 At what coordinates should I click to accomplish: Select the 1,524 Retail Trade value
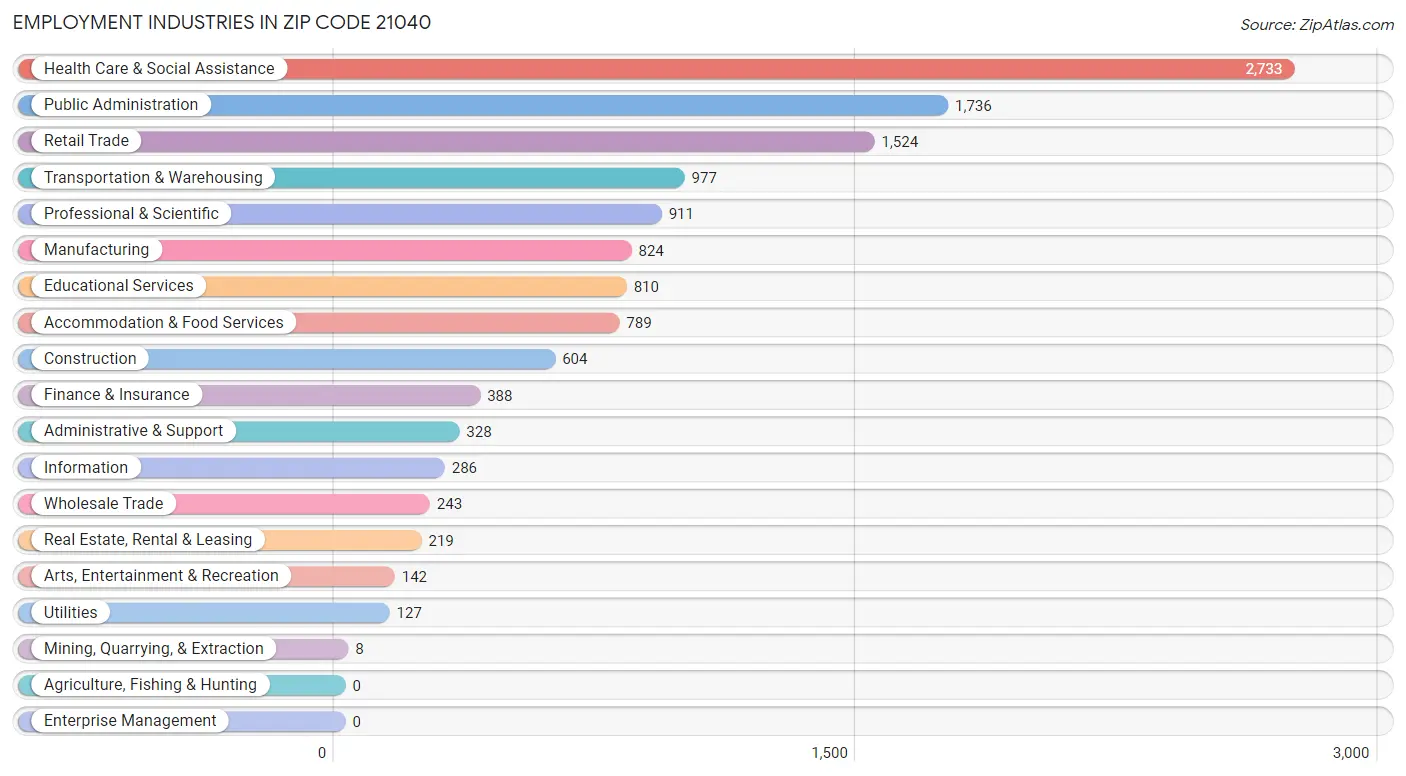tap(900, 142)
